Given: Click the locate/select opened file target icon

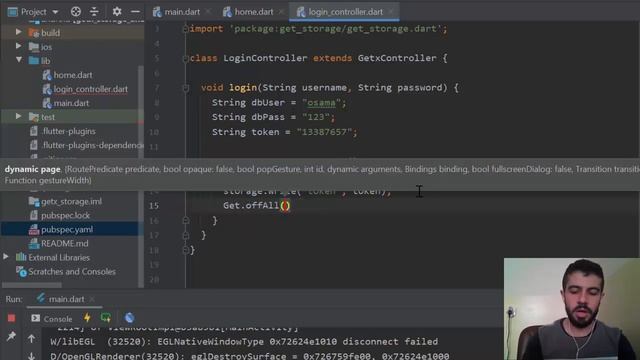Looking at the screenshot, I should [76, 11].
